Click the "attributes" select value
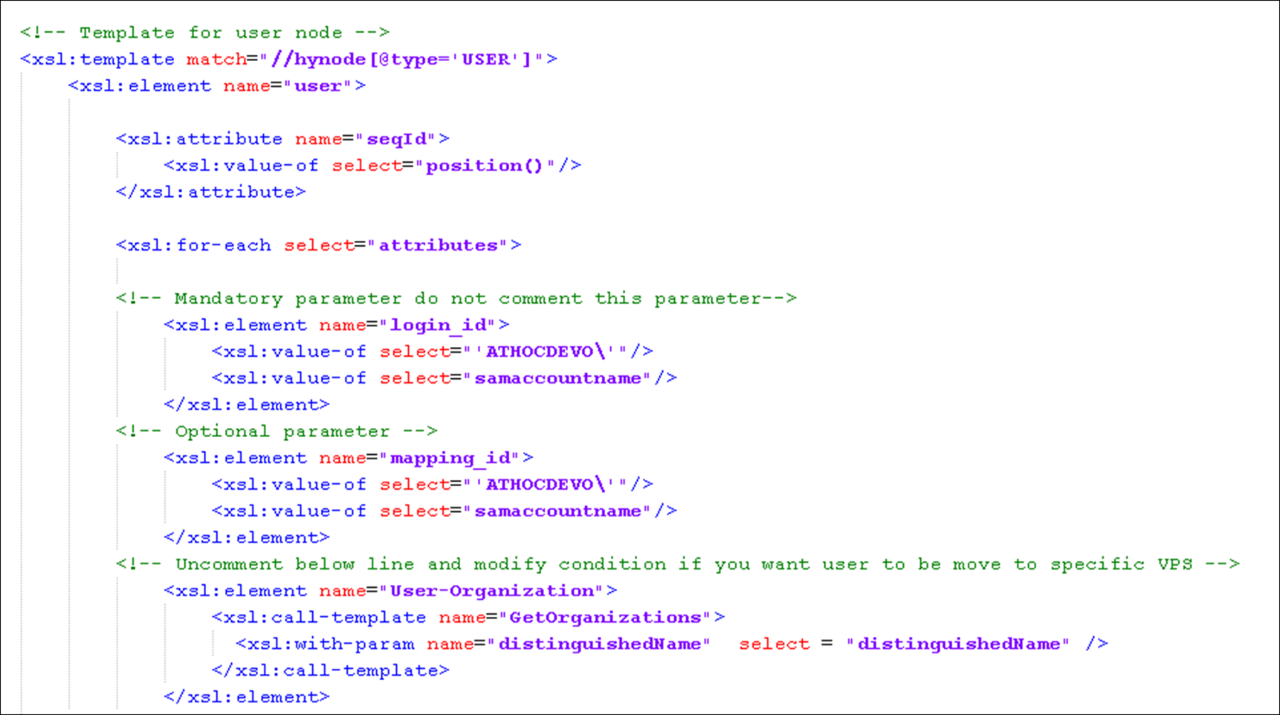The image size is (1280, 715). (438, 245)
